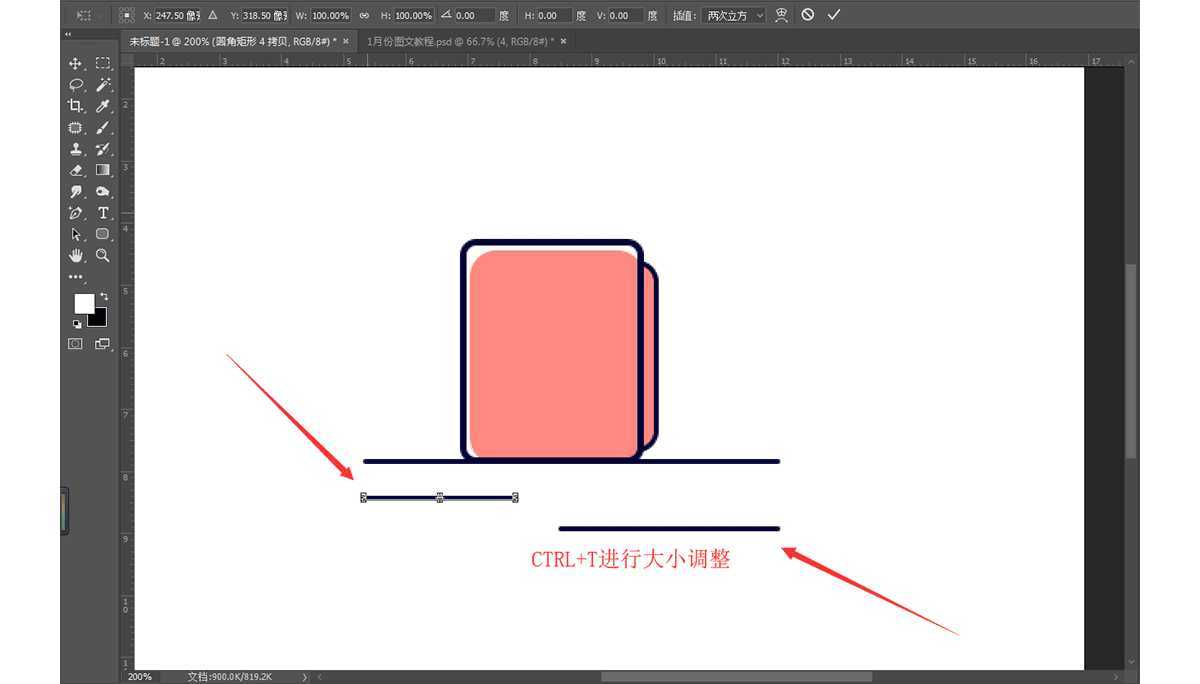Switch to warp transform mode
This screenshot has width=1200, height=684.
coord(782,15)
